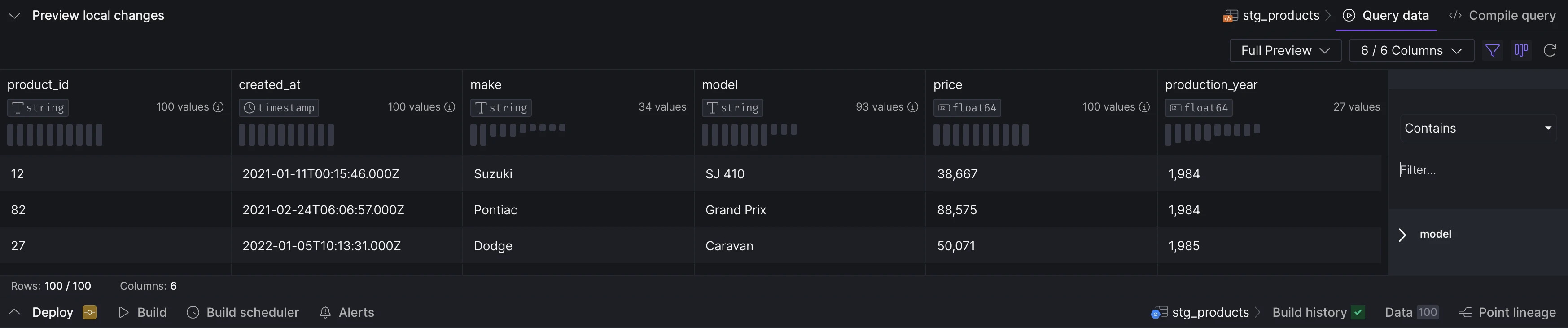Click info icon beside price 100 values
This screenshot has height=328, width=1568.
pos(1144,107)
